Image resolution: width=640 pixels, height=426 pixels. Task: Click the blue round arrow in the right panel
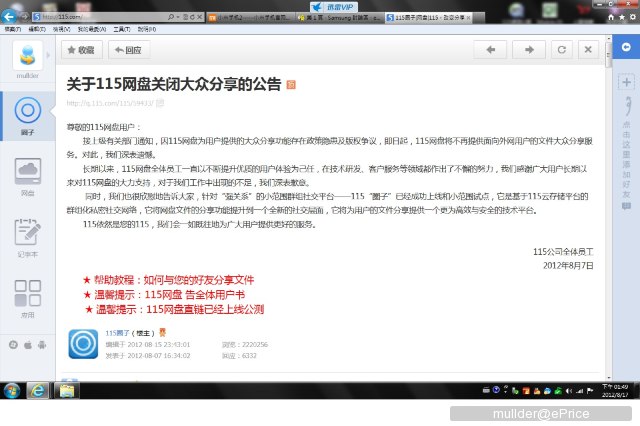(x=626, y=47)
